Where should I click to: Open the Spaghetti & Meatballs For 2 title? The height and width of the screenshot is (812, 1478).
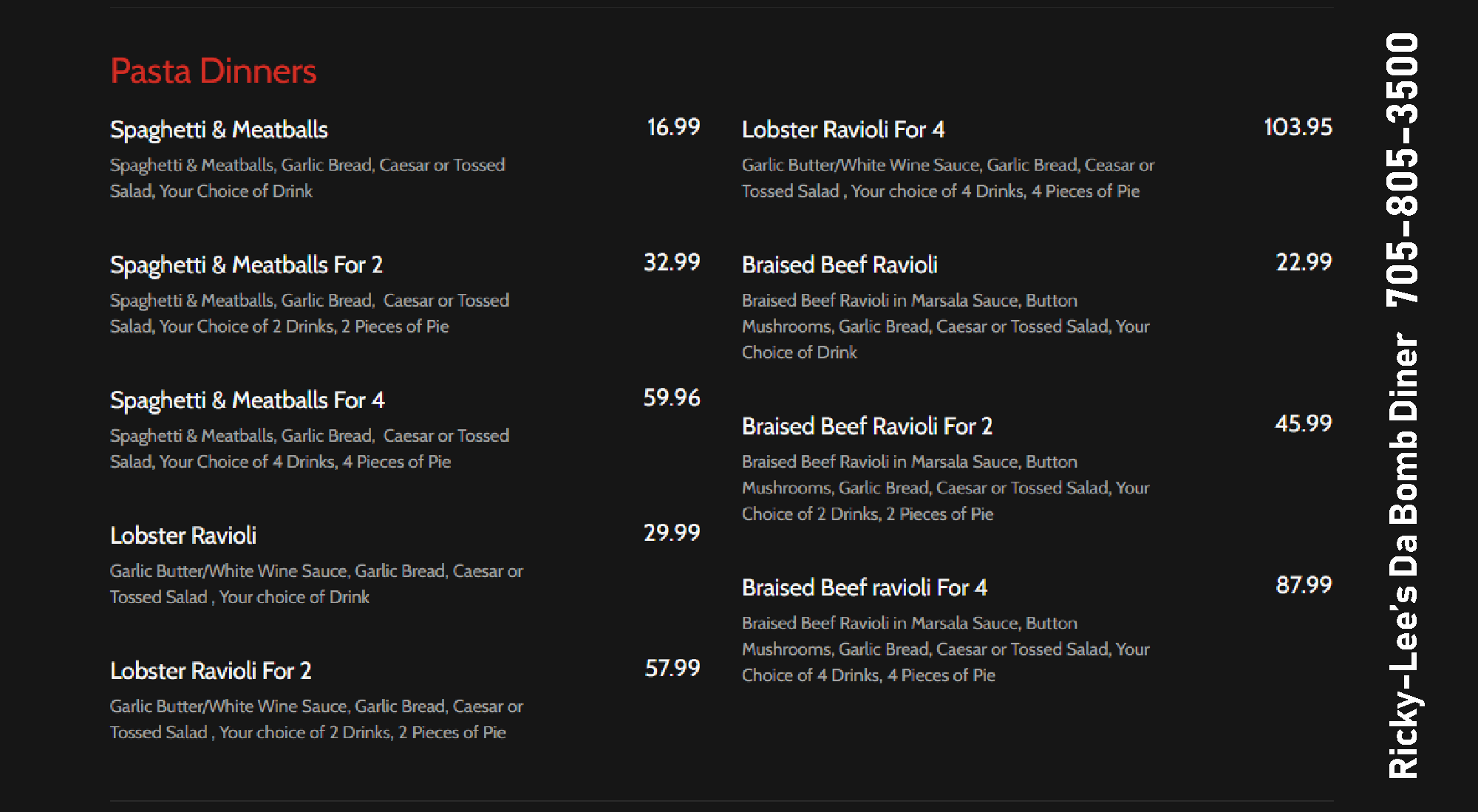pyautogui.click(x=246, y=265)
